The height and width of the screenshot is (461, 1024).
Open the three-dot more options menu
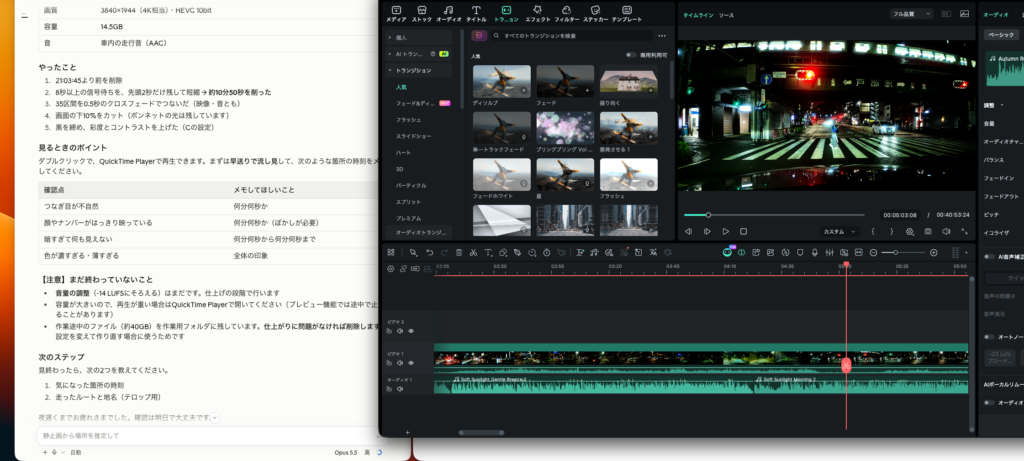point(662,36)
